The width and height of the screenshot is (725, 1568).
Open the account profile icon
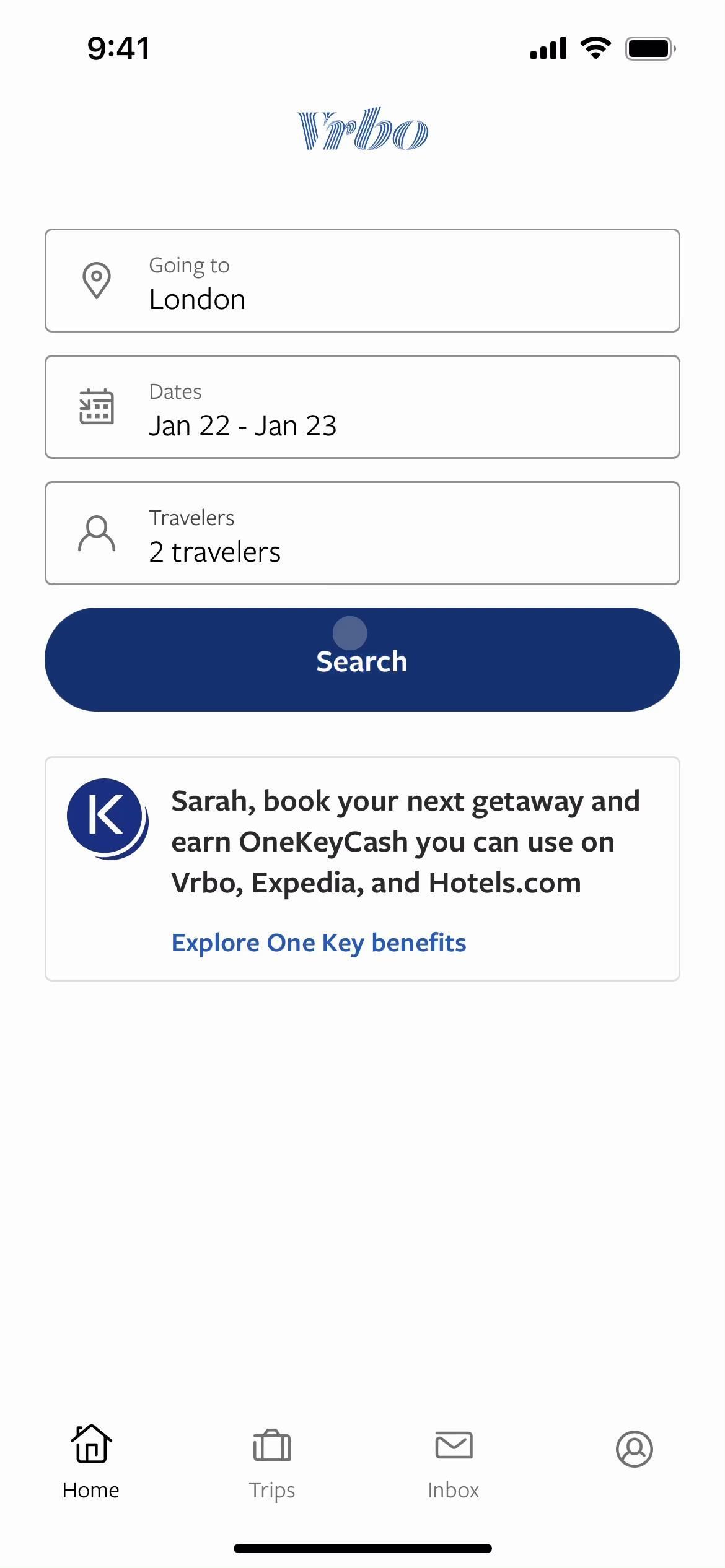click(x=634, y=1448)
